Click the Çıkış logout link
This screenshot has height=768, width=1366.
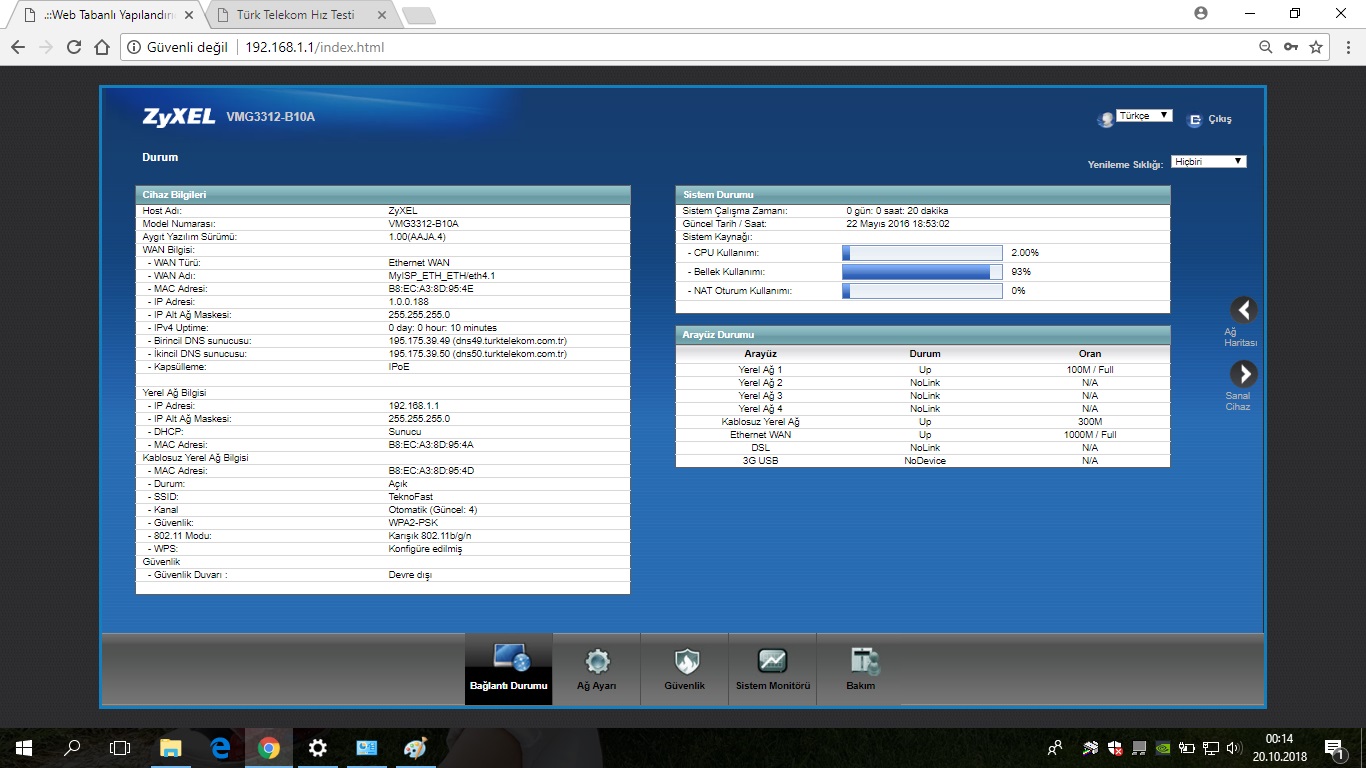click(x=1220, y=119)
